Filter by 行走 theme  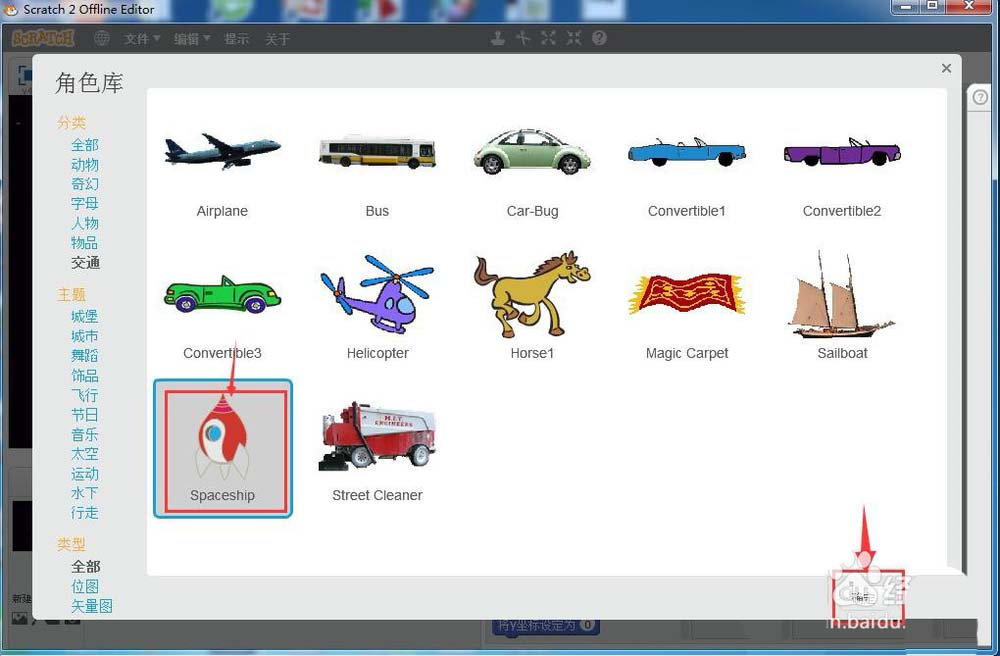pyautogui.click(x=85, y=513)
